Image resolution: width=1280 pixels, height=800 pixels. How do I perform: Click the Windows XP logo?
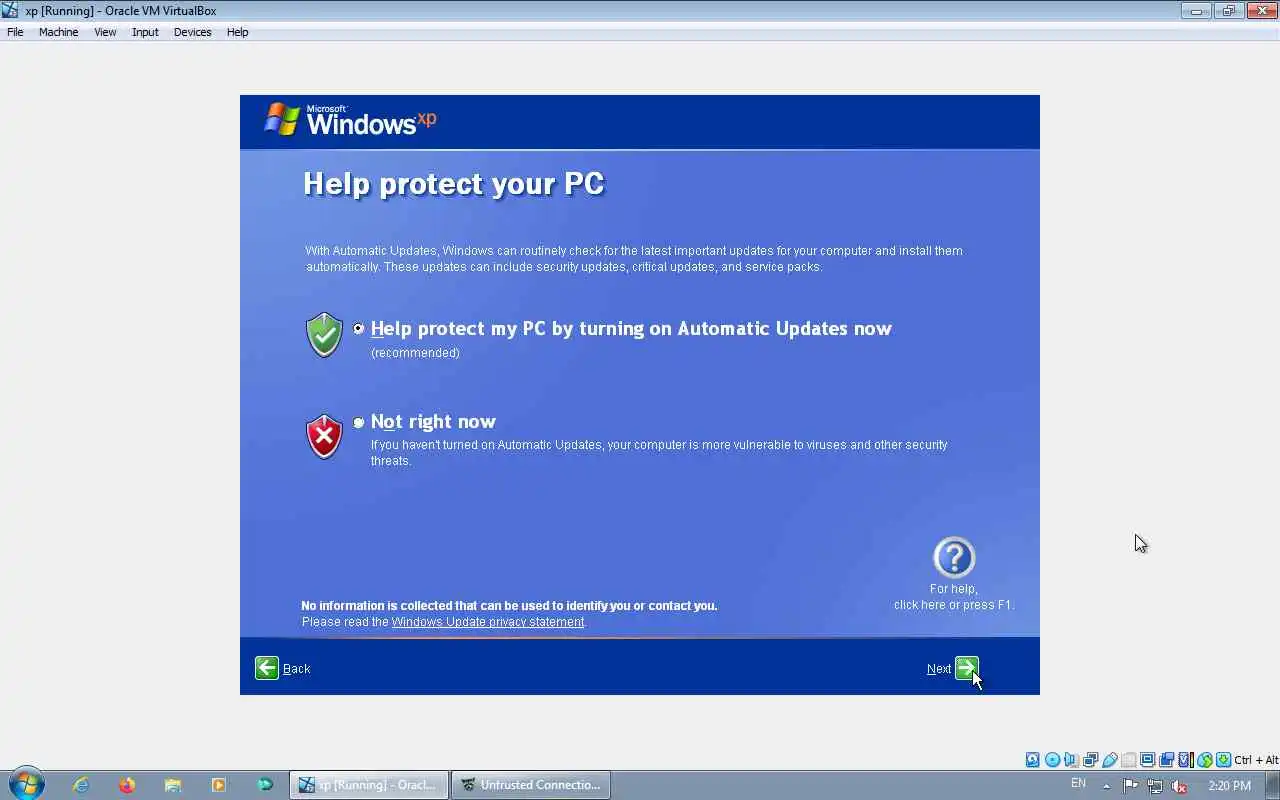[350, 119]
